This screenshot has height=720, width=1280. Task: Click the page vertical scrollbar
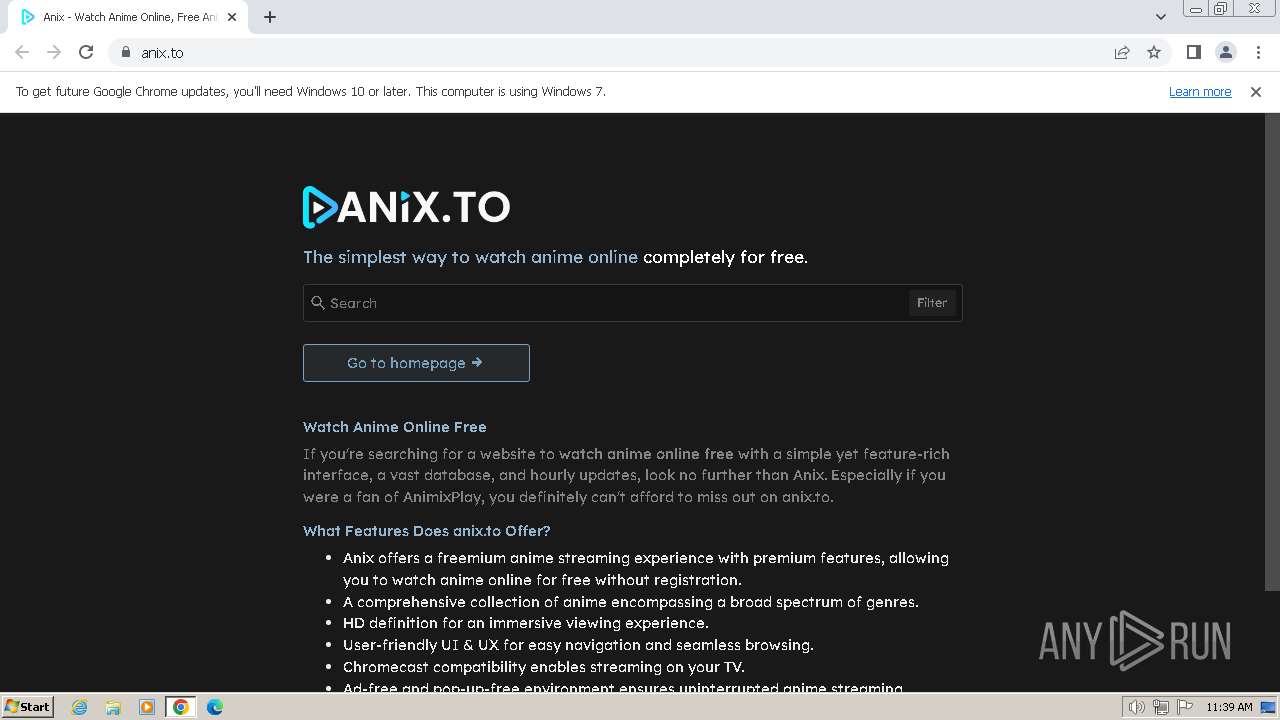coord(1272,353)
